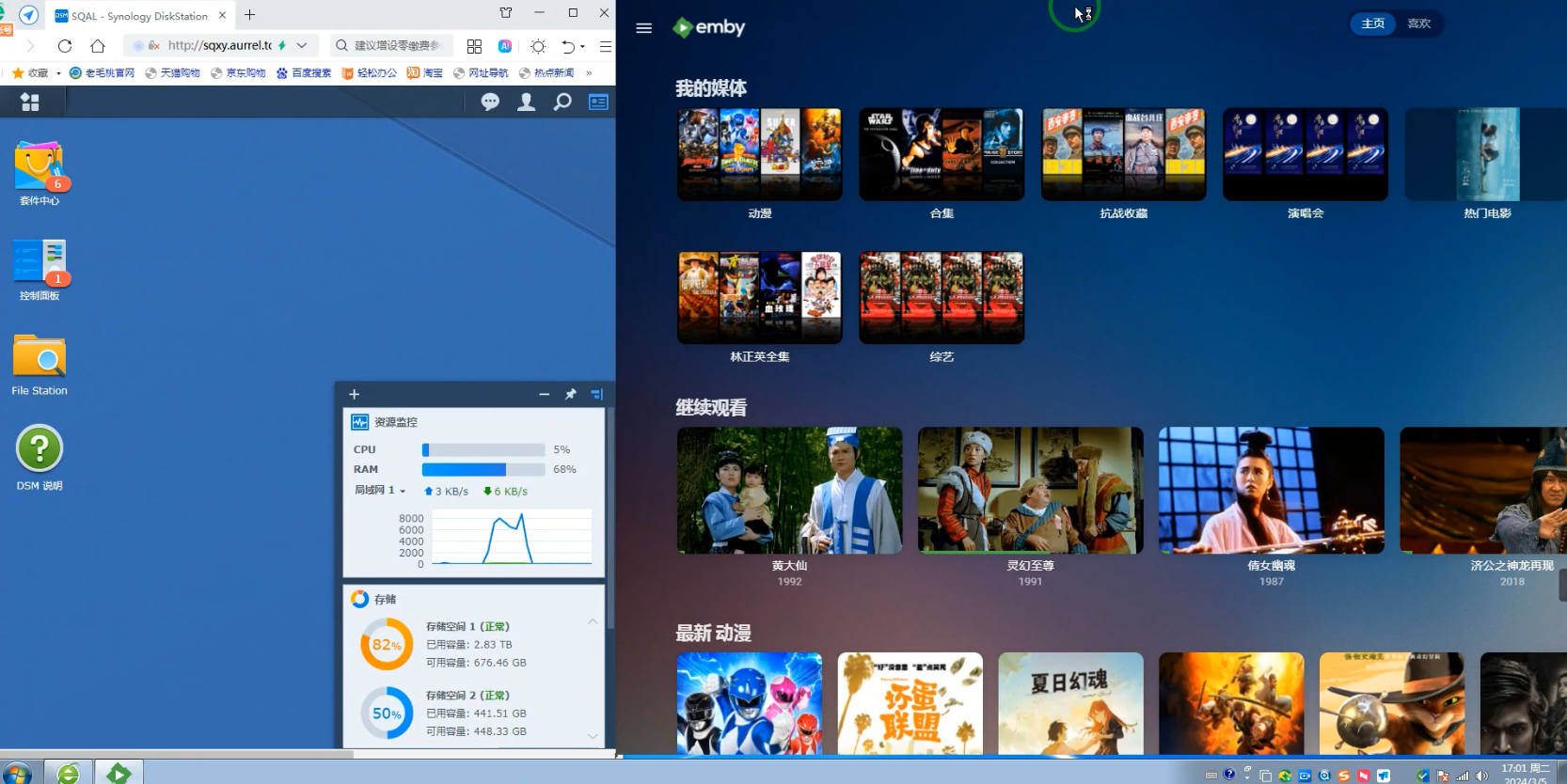Select the 主页 home tab in Emby
Viewport: 1567px width, 784px height.
[x=1372, y=24]
